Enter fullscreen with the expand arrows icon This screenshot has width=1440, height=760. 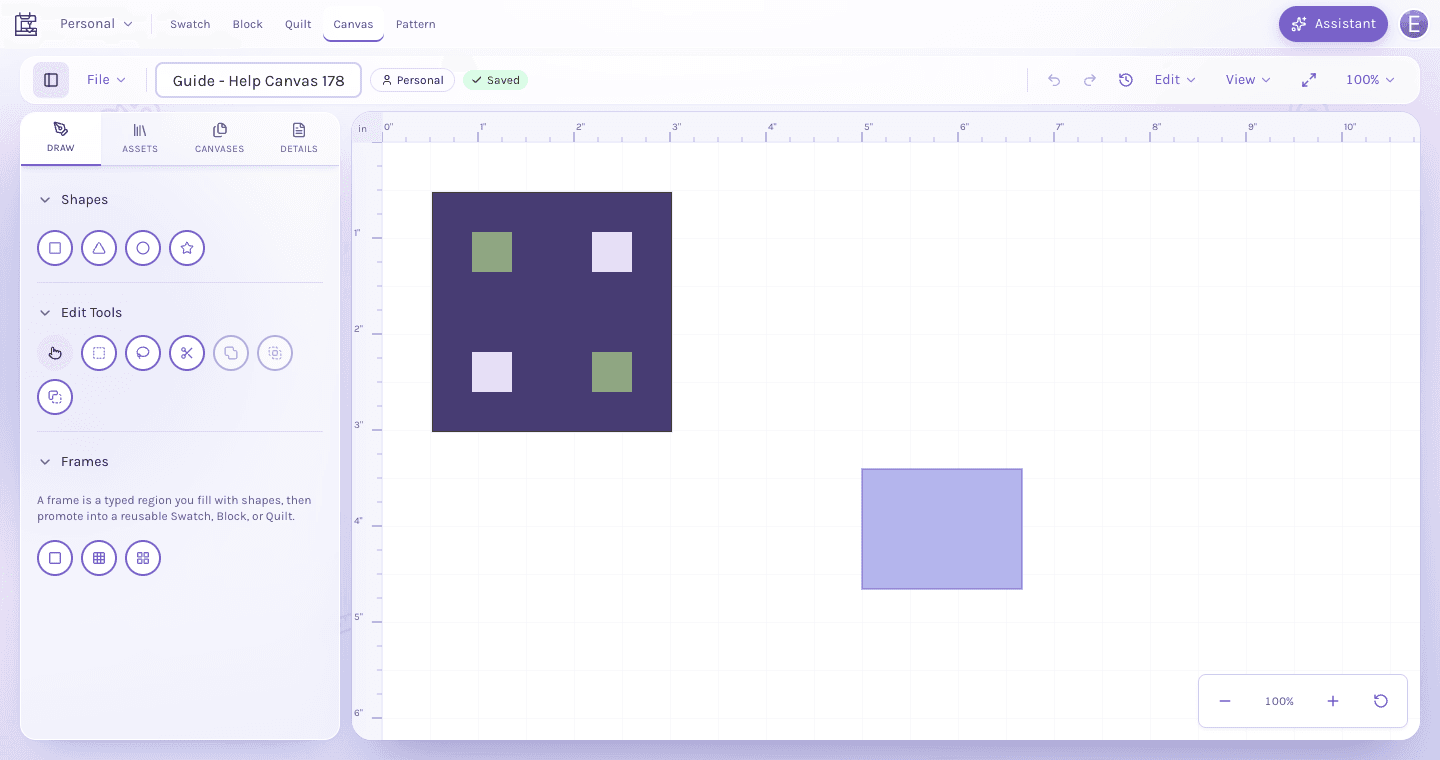pyautogui.click(x=1308, y=80)
